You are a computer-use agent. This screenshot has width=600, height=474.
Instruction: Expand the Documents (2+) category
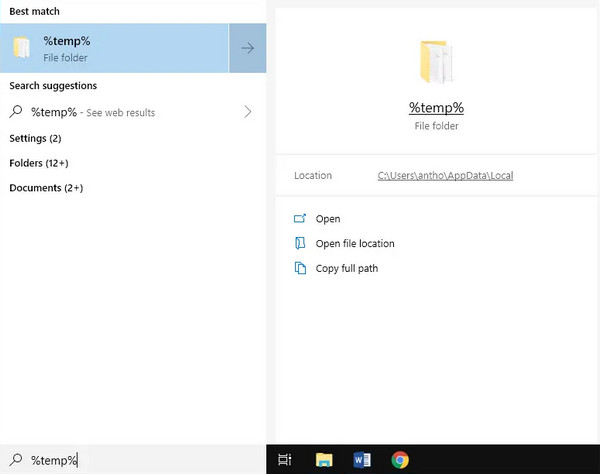click(46, 188)
